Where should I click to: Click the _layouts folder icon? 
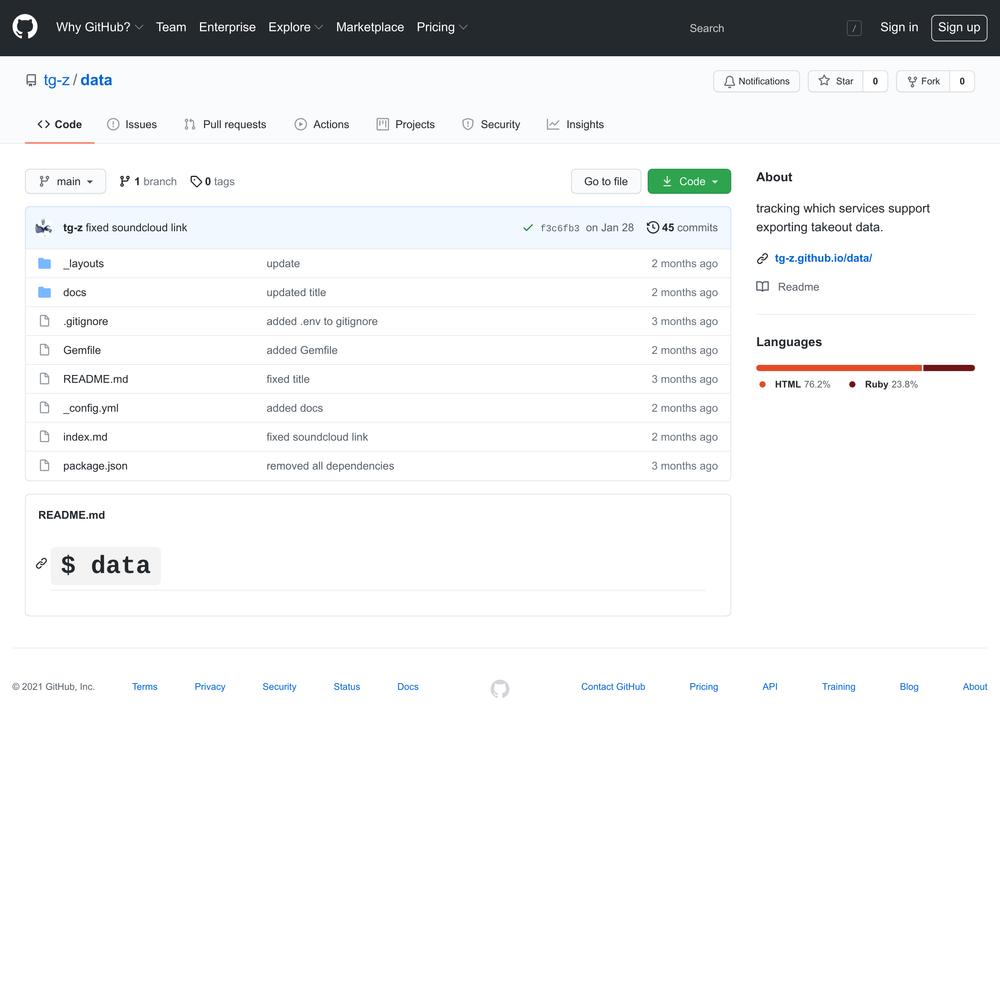(x=44, y=263)
